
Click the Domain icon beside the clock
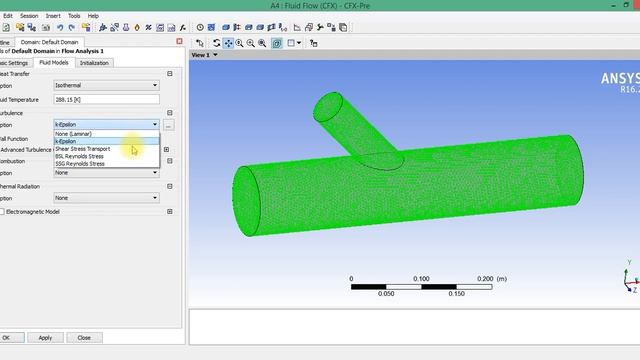point(211,27)
